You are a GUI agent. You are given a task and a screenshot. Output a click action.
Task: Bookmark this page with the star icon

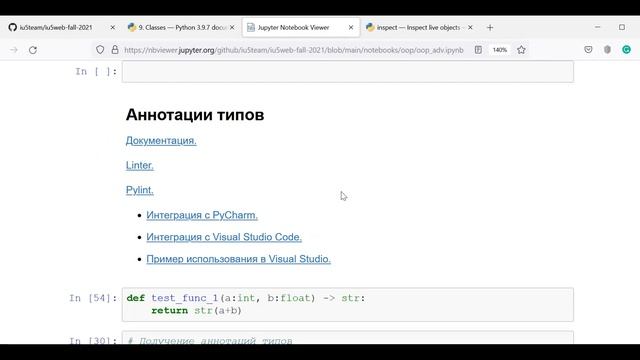[x=521, y=50]
